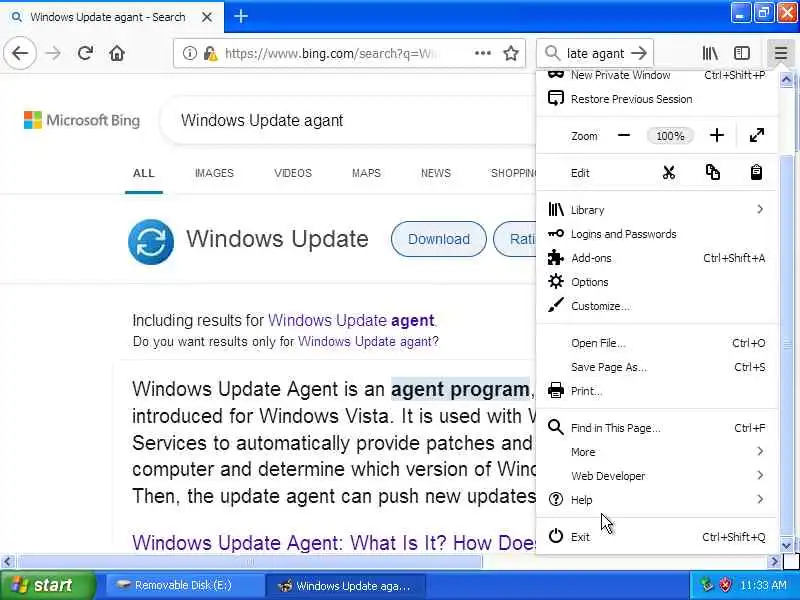Toggle the sidebars toolbar button

click(742, 53)
